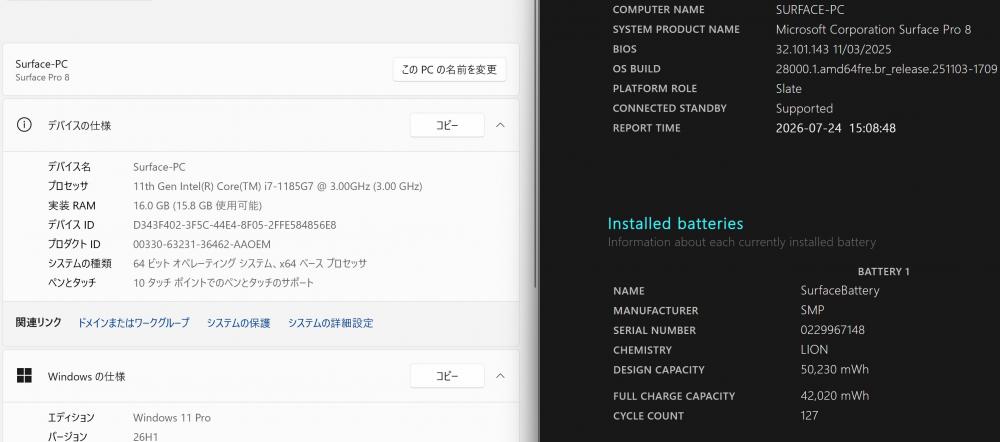The width and height of the screenshot is (1000, 442).
Task: Select version value 26H1
Action: 145,437
